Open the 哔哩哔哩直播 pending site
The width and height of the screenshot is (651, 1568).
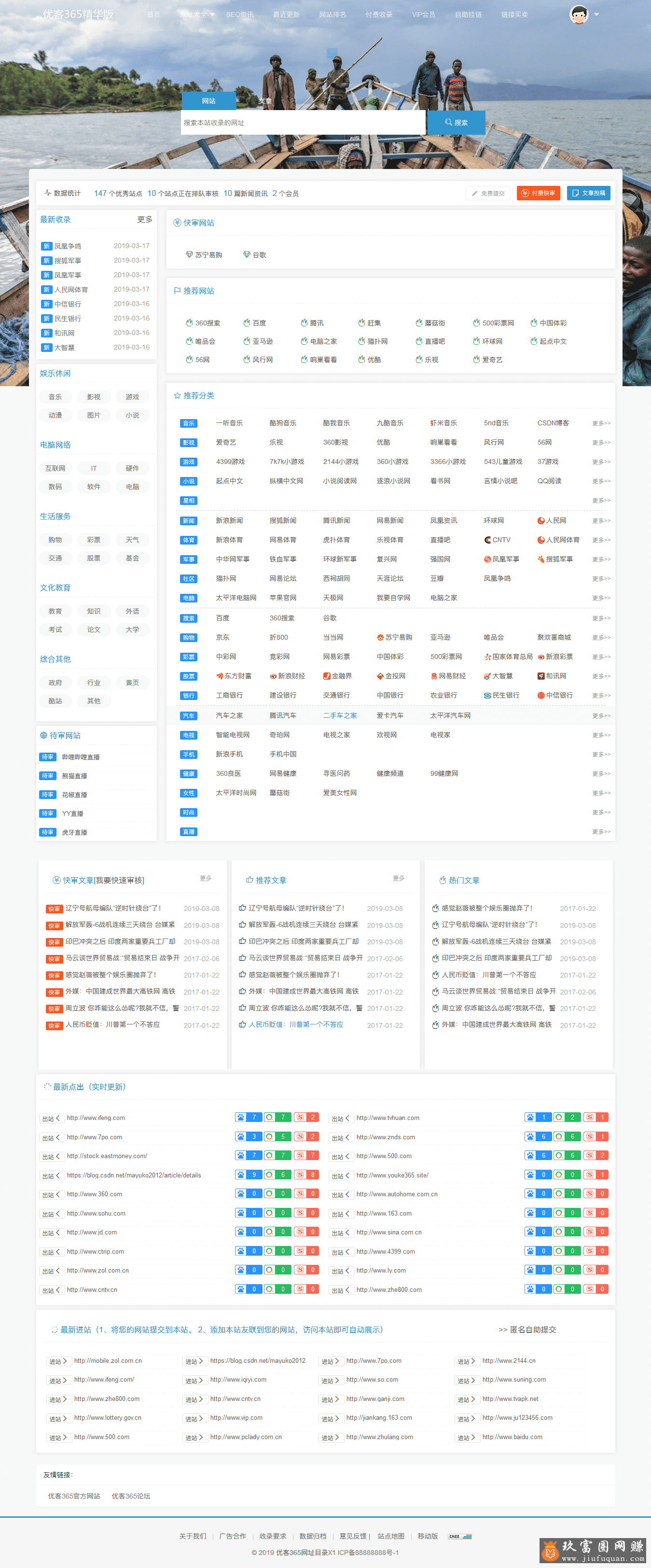click(x=80, y=756)
